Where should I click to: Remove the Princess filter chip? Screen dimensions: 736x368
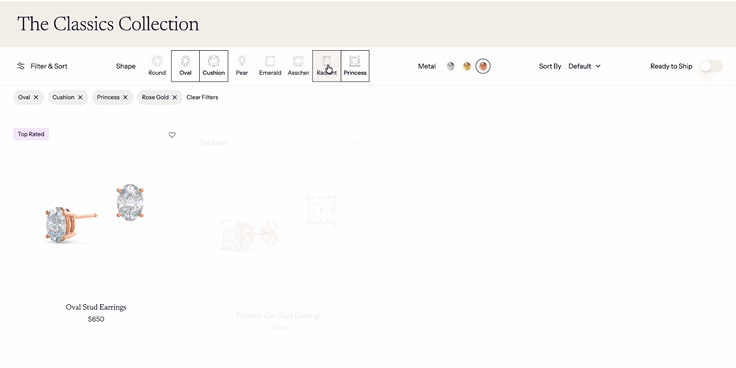[125, 97]
